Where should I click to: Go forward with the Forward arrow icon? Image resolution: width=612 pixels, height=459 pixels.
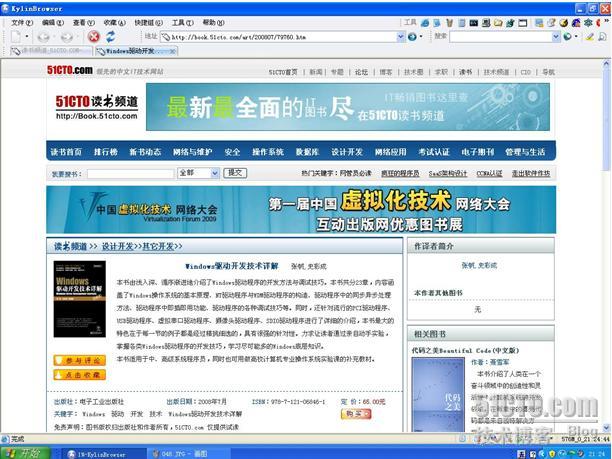pyautogui.click(x=67, y=37)
